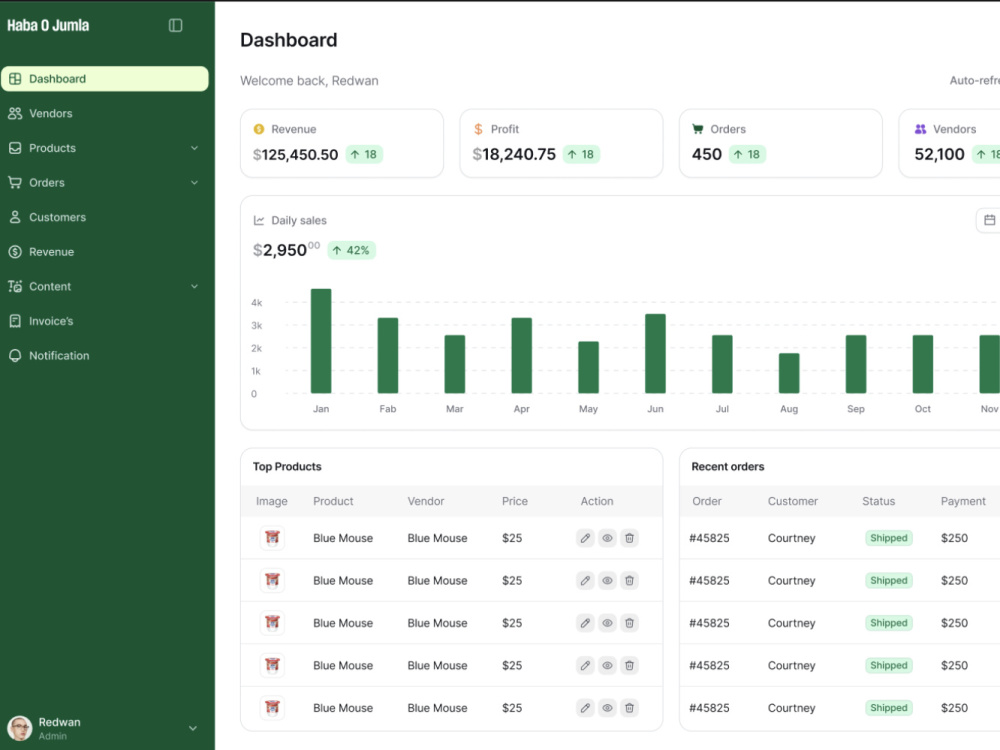The width and height of the screenshot is (1000, 750).
Task: Click the Content icon in sidebar
Action: (15, 286)
